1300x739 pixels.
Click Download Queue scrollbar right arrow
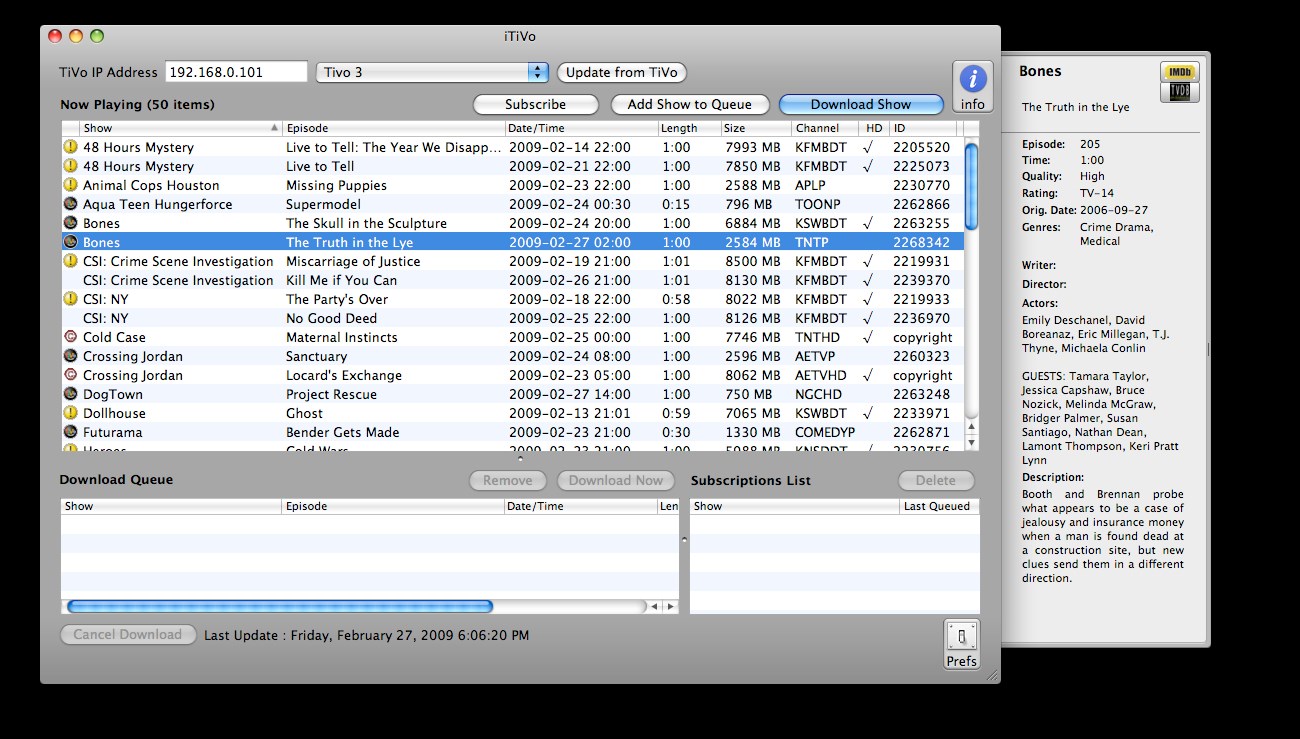point(670,606)
